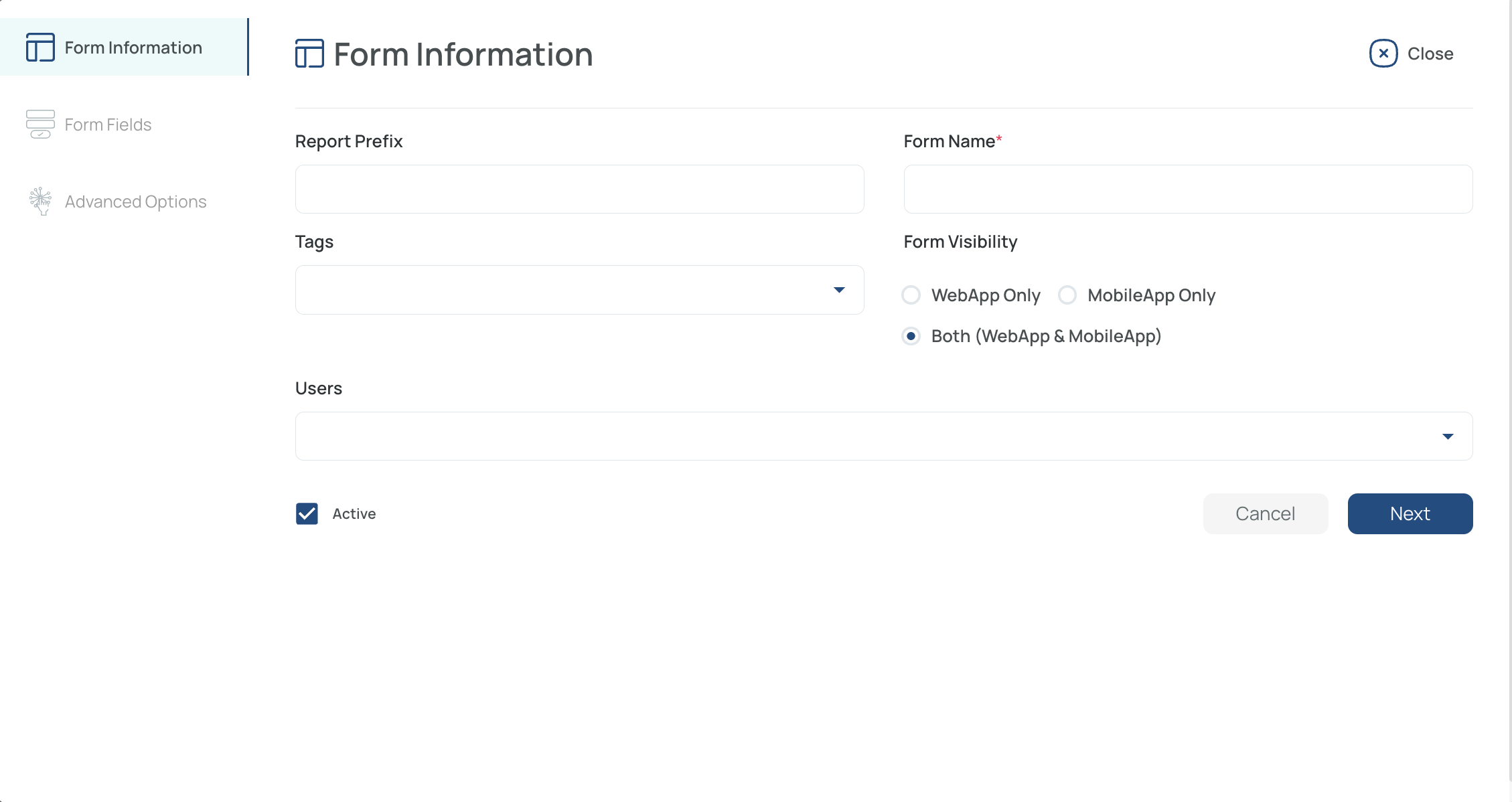This screenshot has height=802, width=1512.
Task: Click the Form Information sidebar icon
Action: pos(40,48)
